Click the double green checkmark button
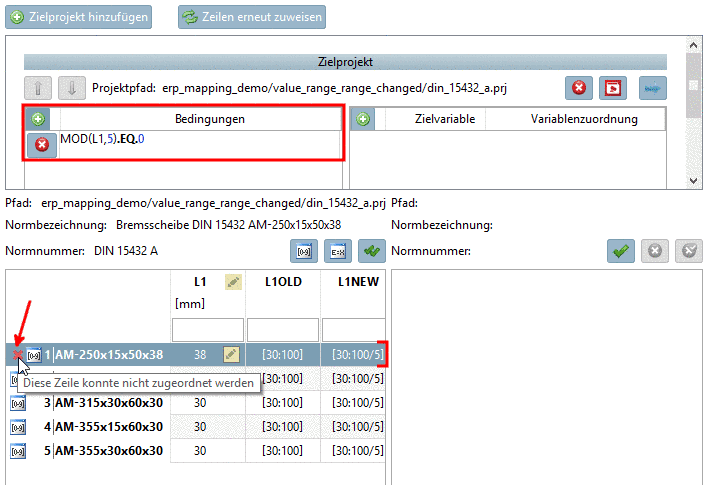This screenshot has height=485, width=708. click(x=372, y=251)
